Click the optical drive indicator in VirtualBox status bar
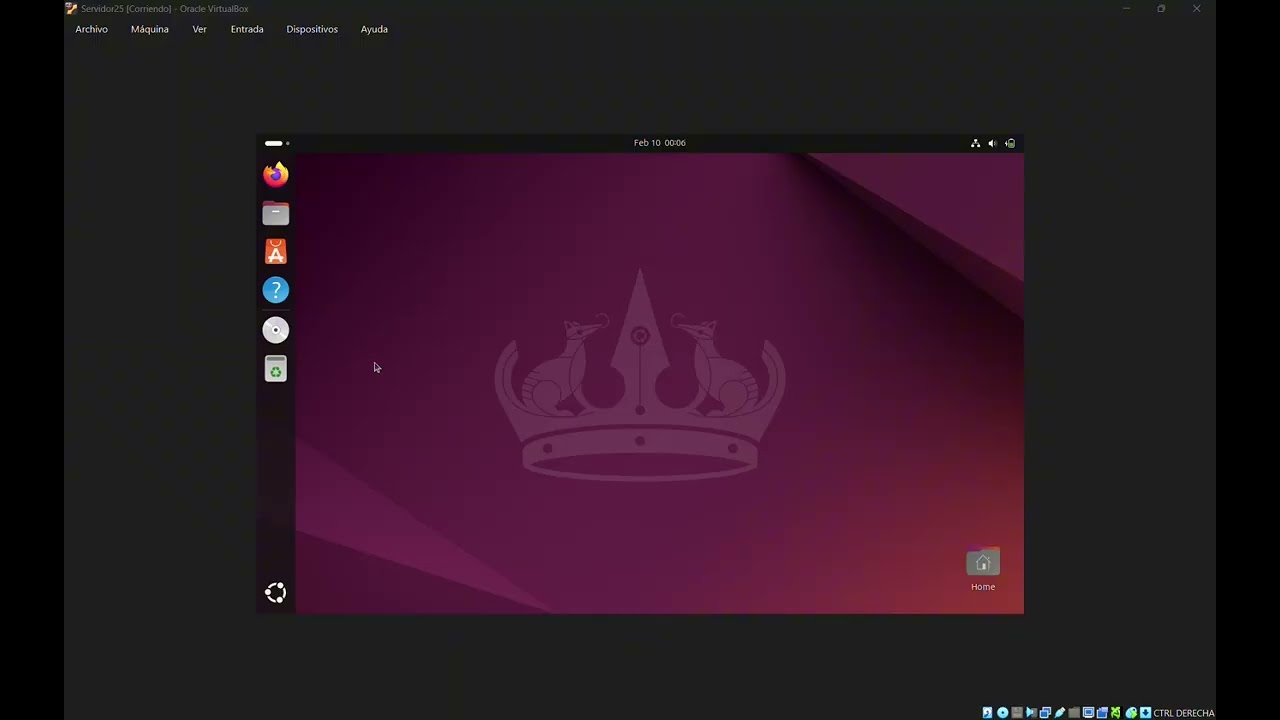 [x=1002, y=713]
